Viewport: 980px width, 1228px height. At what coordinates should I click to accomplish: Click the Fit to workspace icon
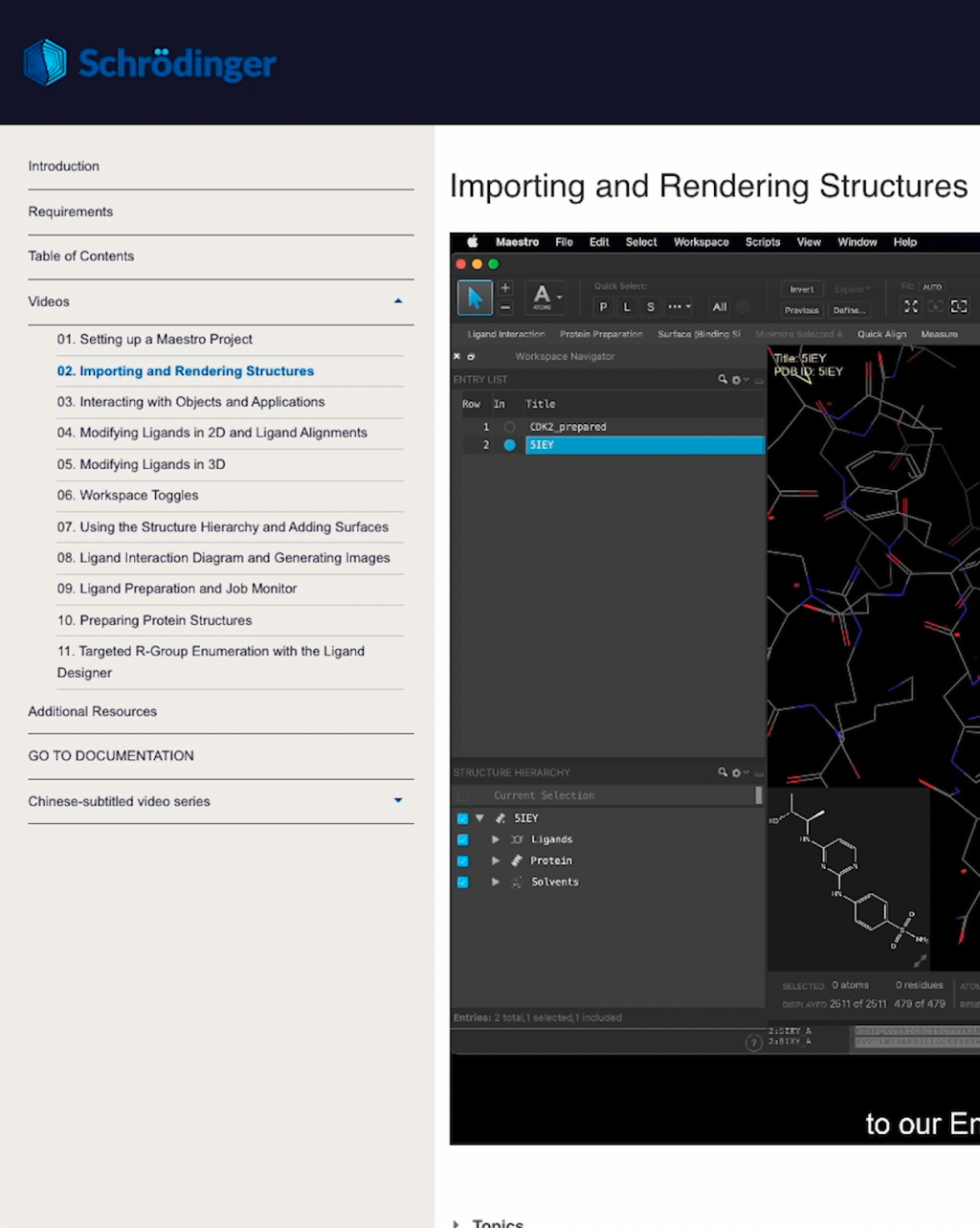(x=911, y=306)
